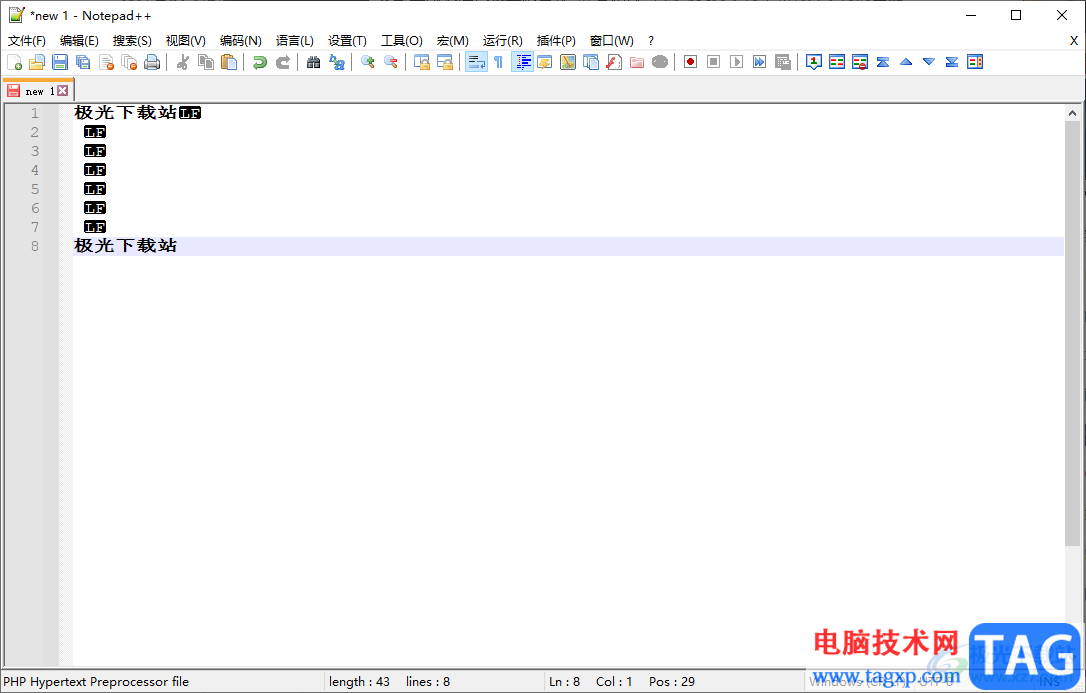The image size is (1086, 693).
Task: Toggle word wrap in the toolbar
Action: pyautogui.click(x=476, y=62)
